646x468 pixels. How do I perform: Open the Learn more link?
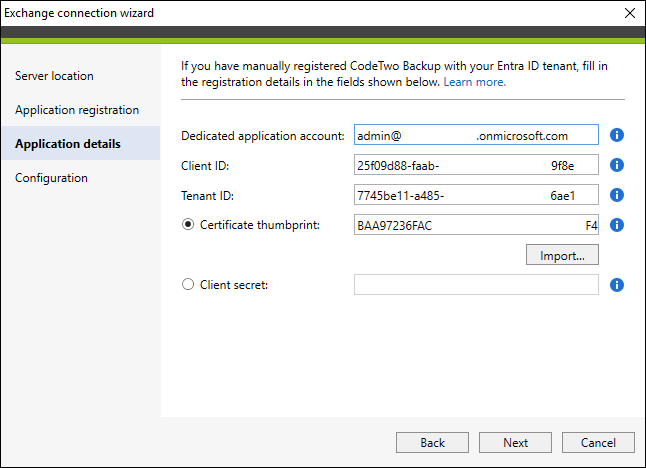[x=475, y=82]
